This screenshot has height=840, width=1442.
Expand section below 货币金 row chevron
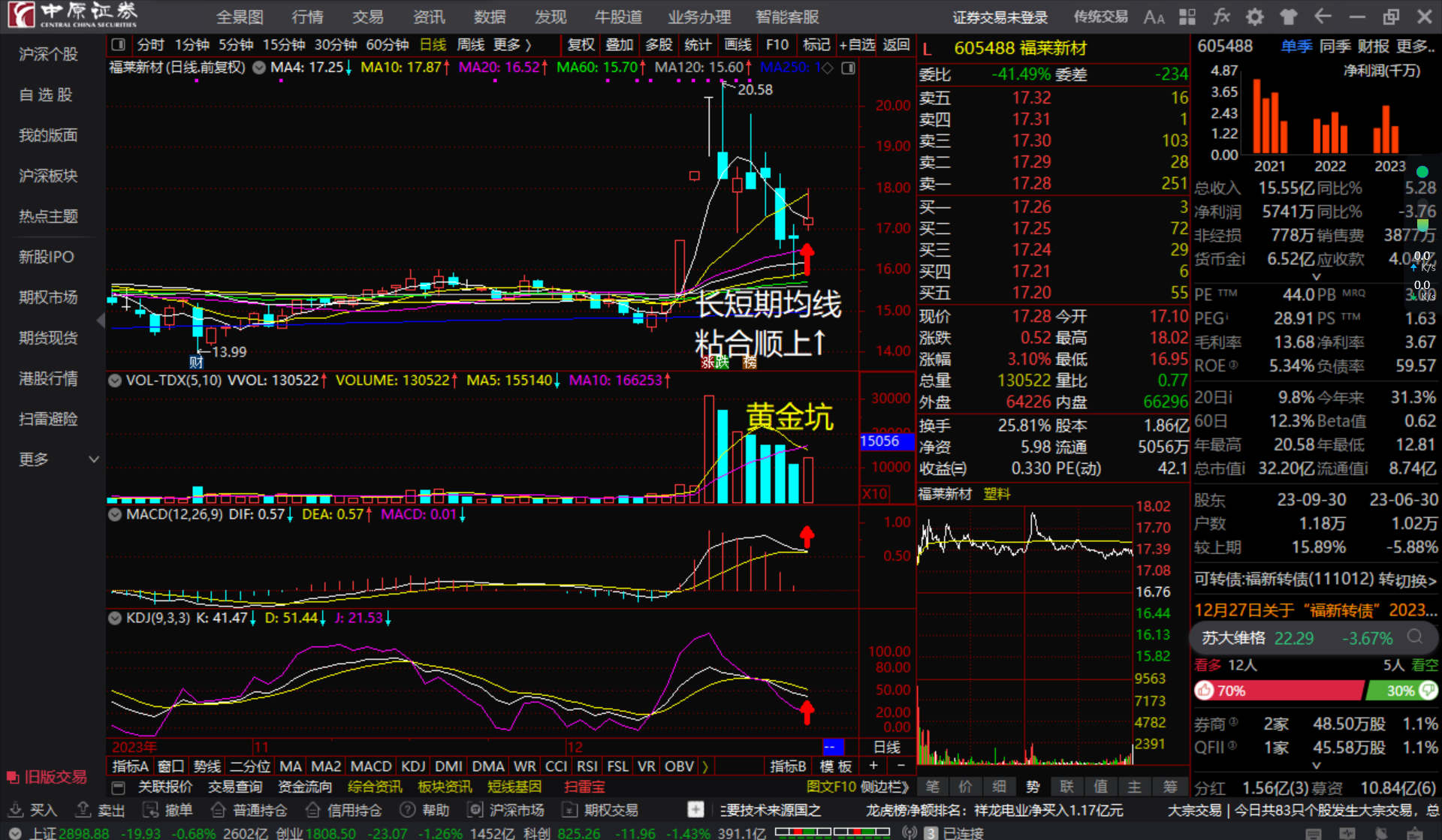point(1316,277)
